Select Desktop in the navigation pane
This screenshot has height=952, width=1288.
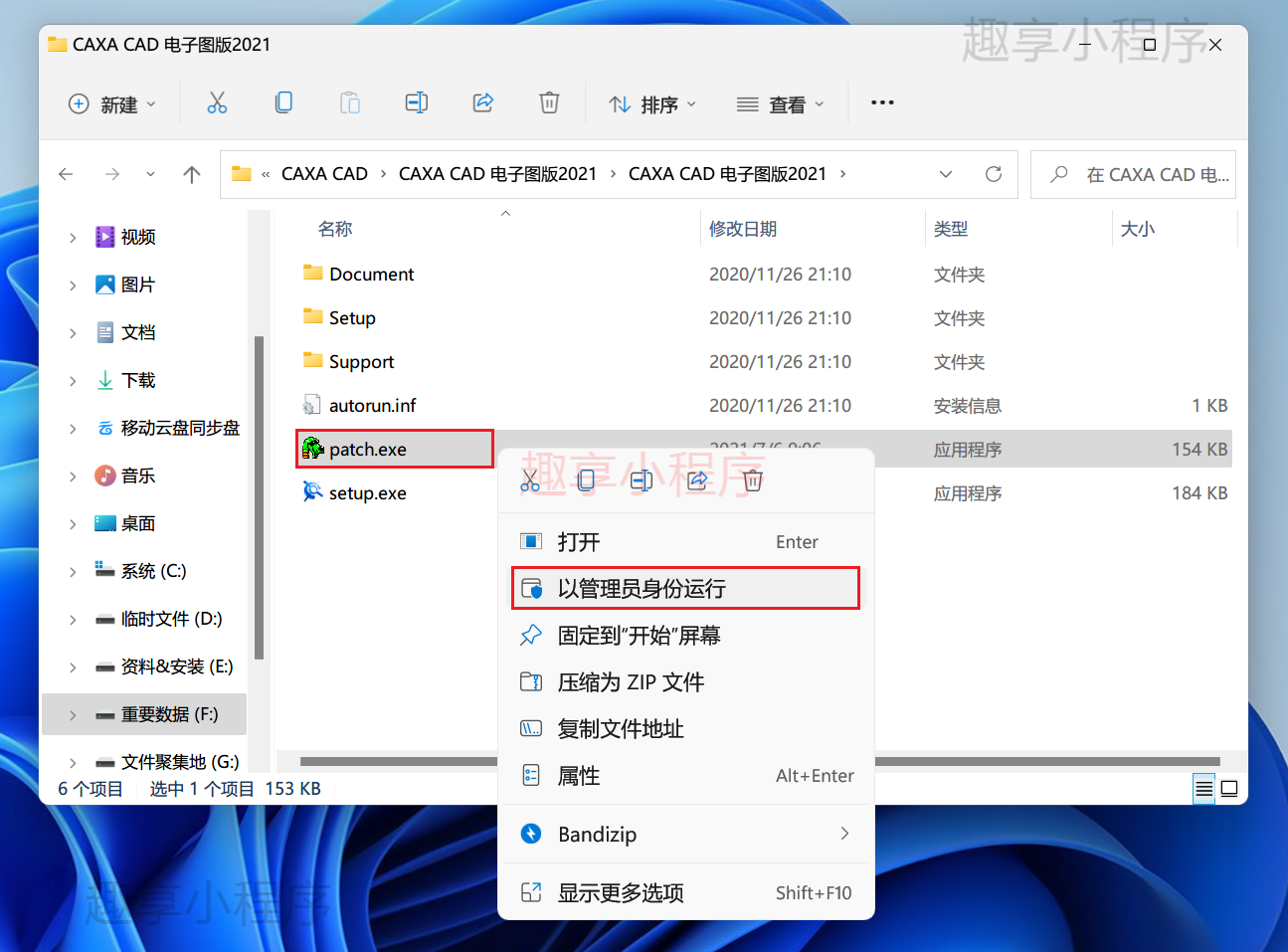(137, 524)
